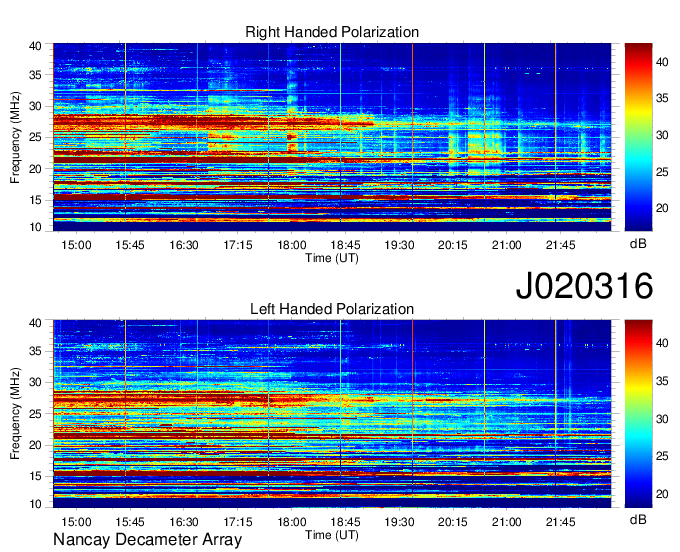Click the "Left Handed Polarization" plot title

(332, 309)
